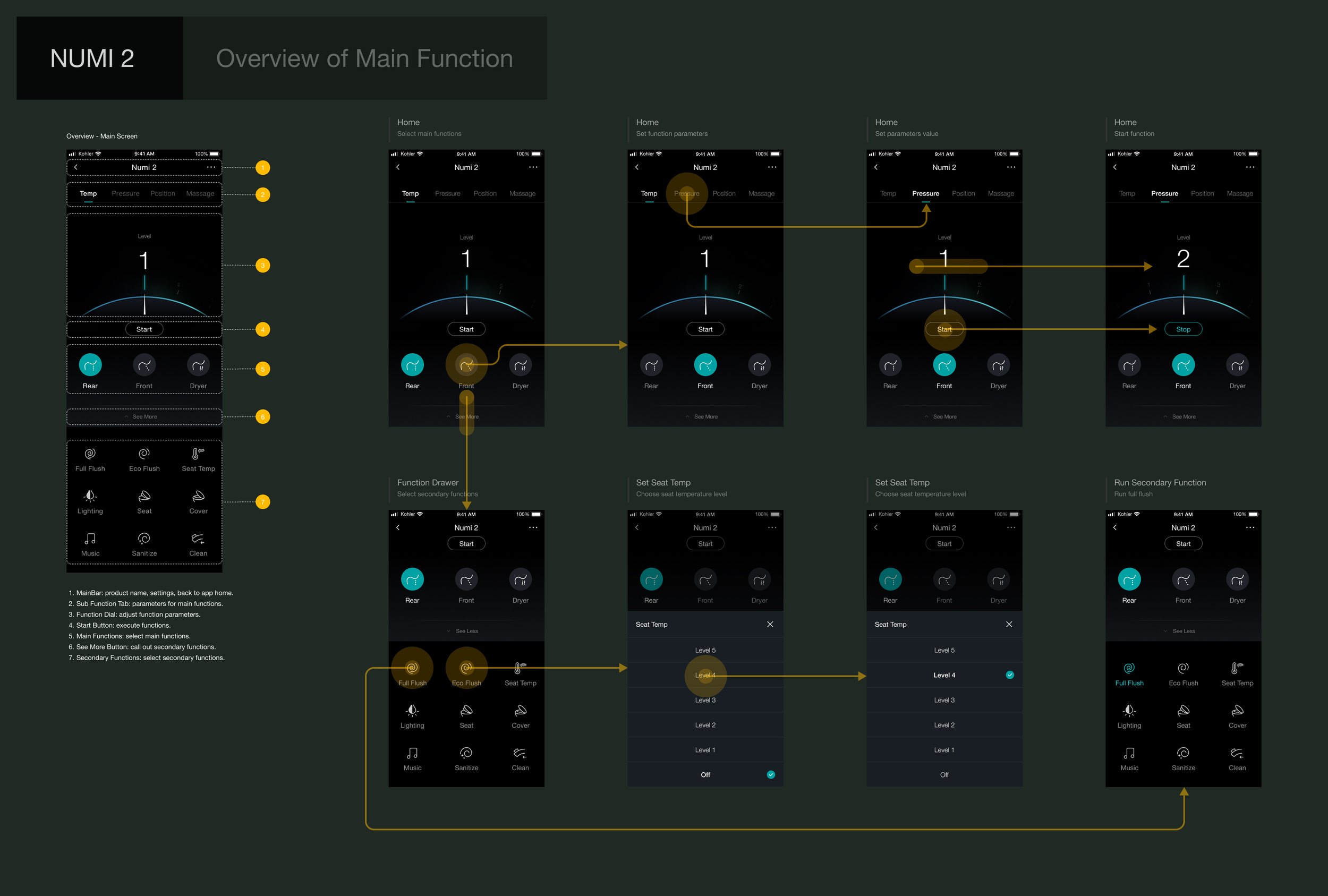1328x896 pixels.
Task: Tap Music icon in Function Drawer screen
Action: [x=412, y=753]
